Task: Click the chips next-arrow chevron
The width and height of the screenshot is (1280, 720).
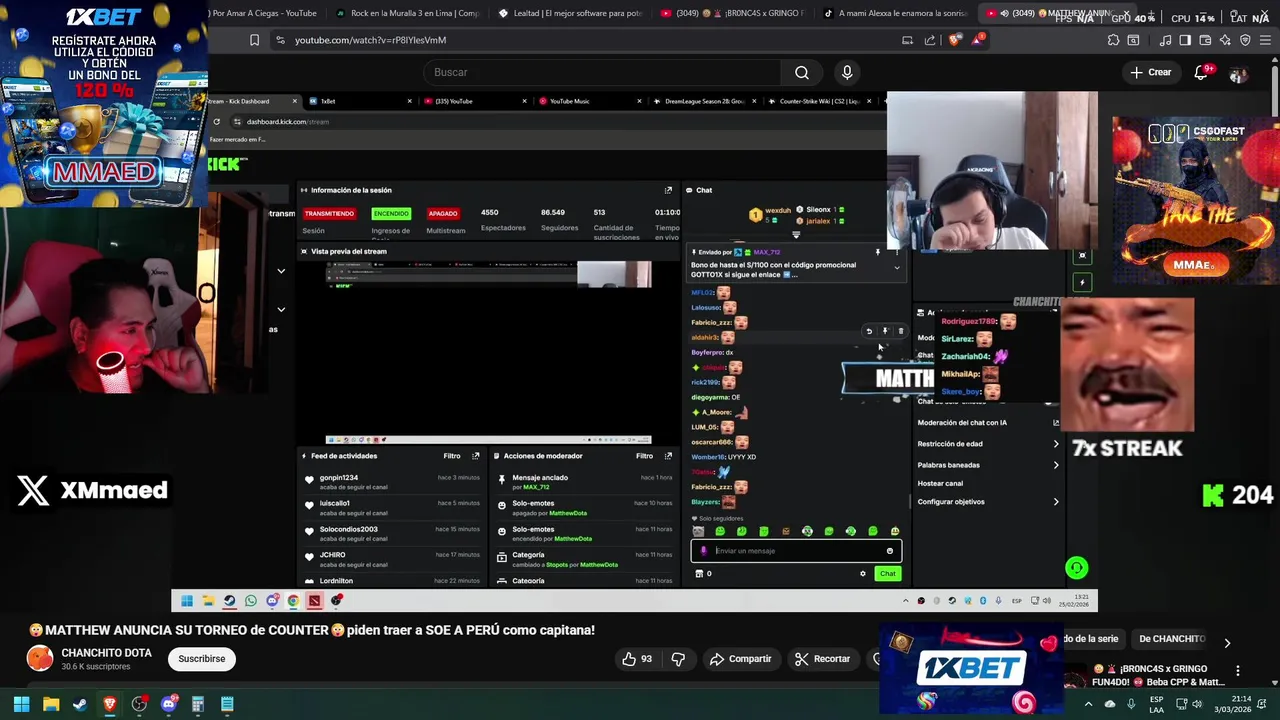Action: [x=1227, y=643]
